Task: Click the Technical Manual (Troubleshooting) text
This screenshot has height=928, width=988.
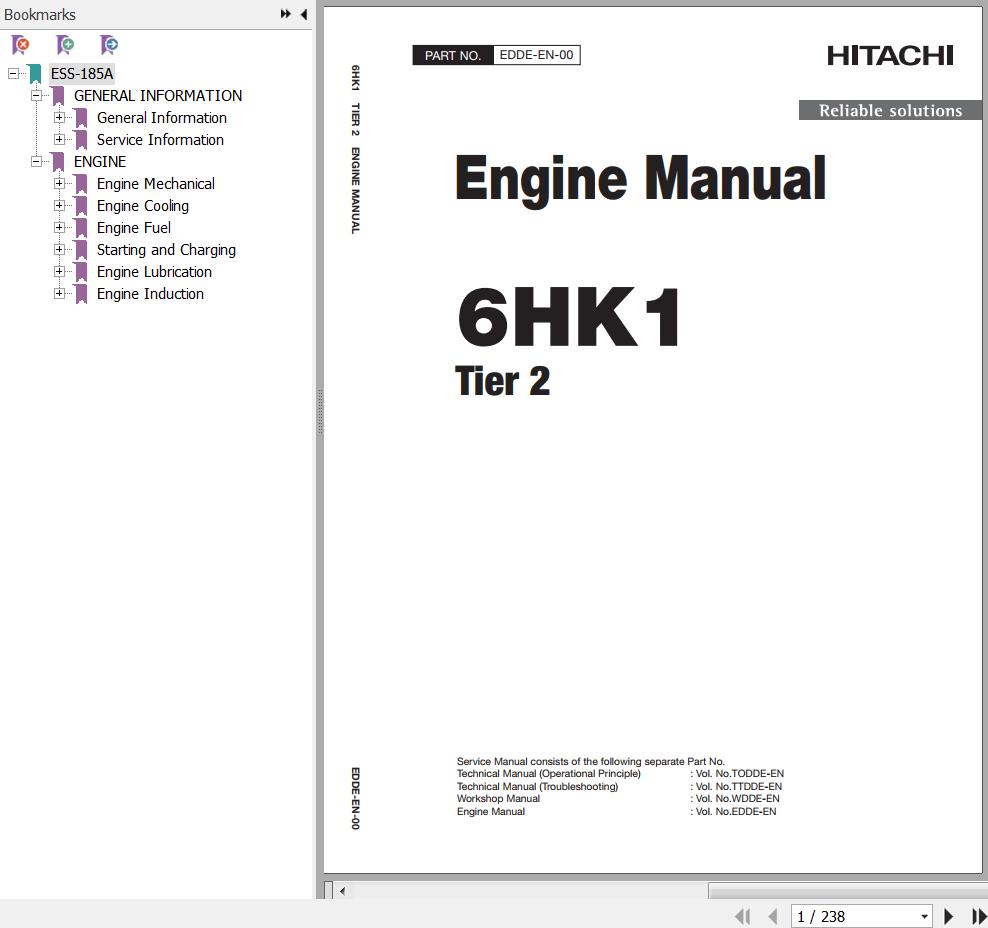Action: tap(537, 786)
